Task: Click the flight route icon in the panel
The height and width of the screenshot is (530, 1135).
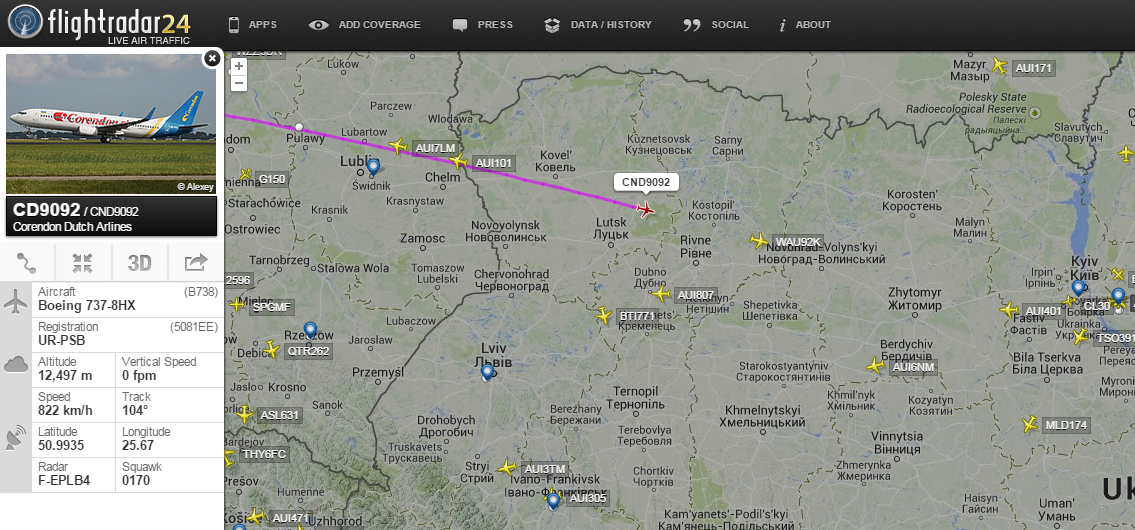Action: (28, 263)
